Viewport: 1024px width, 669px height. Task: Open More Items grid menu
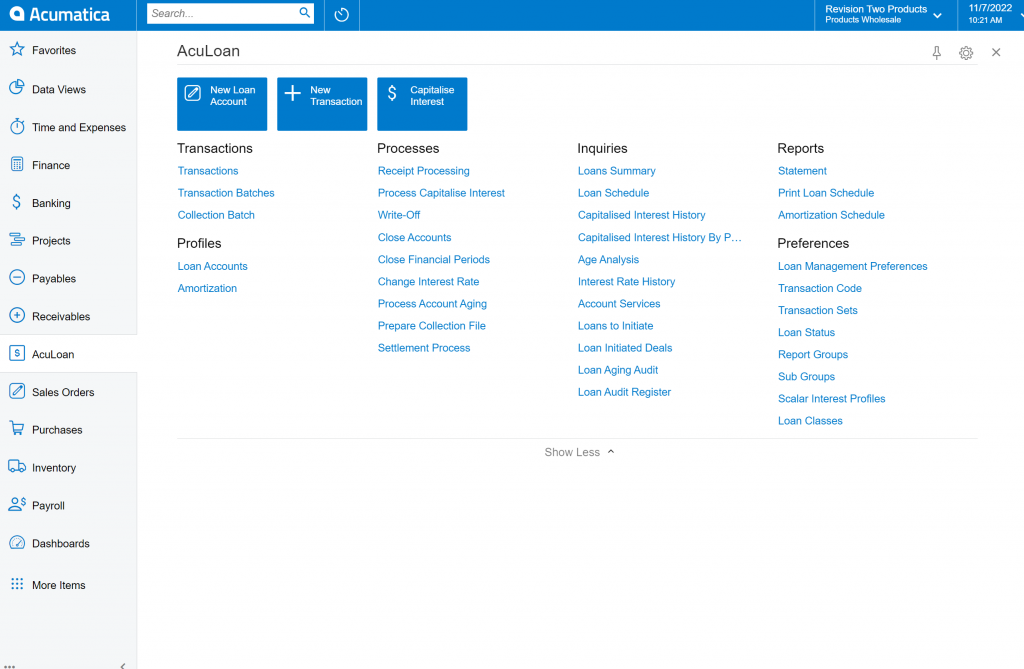(17, 585)
